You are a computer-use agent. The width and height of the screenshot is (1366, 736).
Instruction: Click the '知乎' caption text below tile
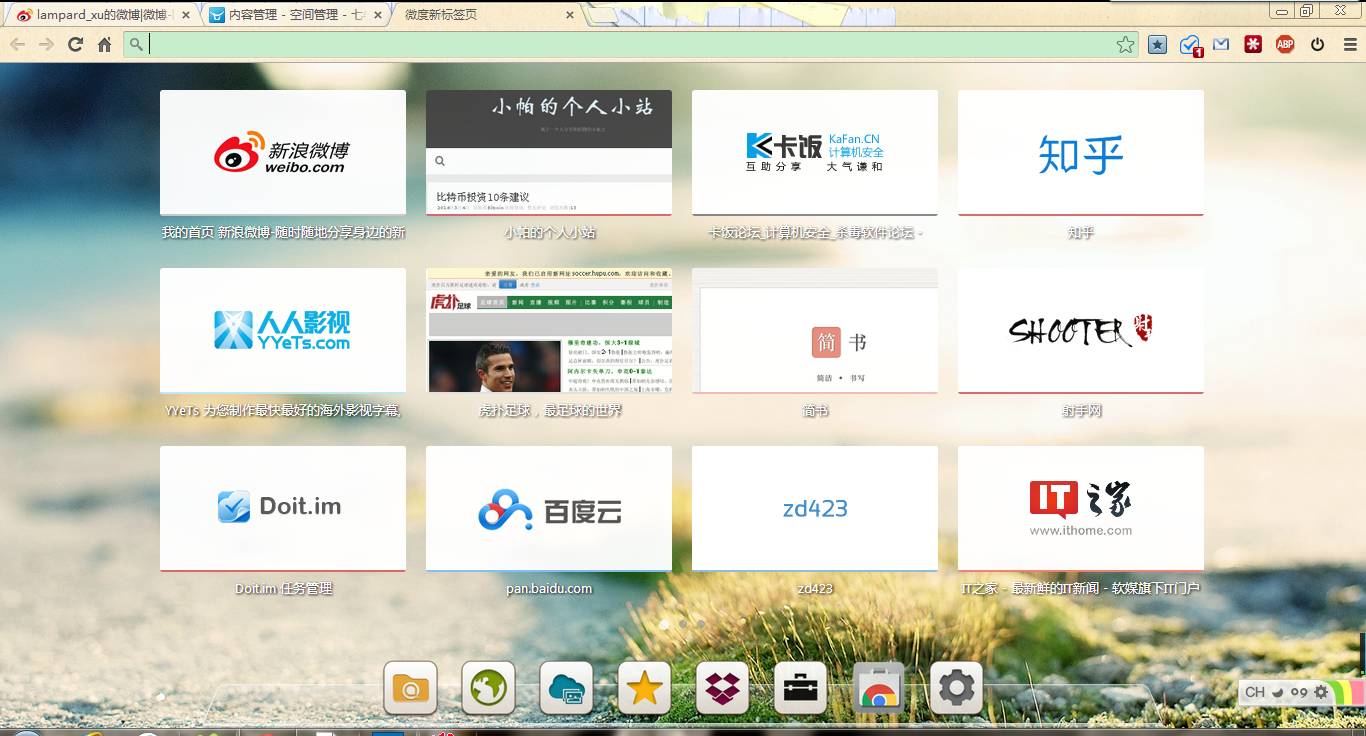coord(1081,232)
